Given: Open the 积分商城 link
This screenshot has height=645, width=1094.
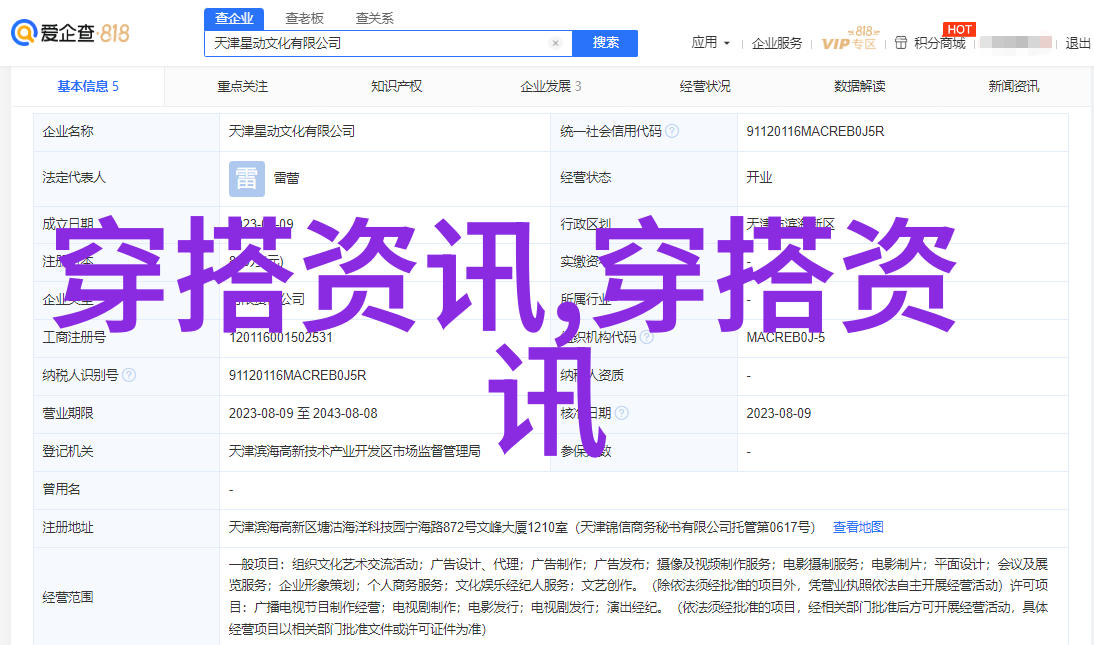Looking at the screenshot, I should pos(940,43).
